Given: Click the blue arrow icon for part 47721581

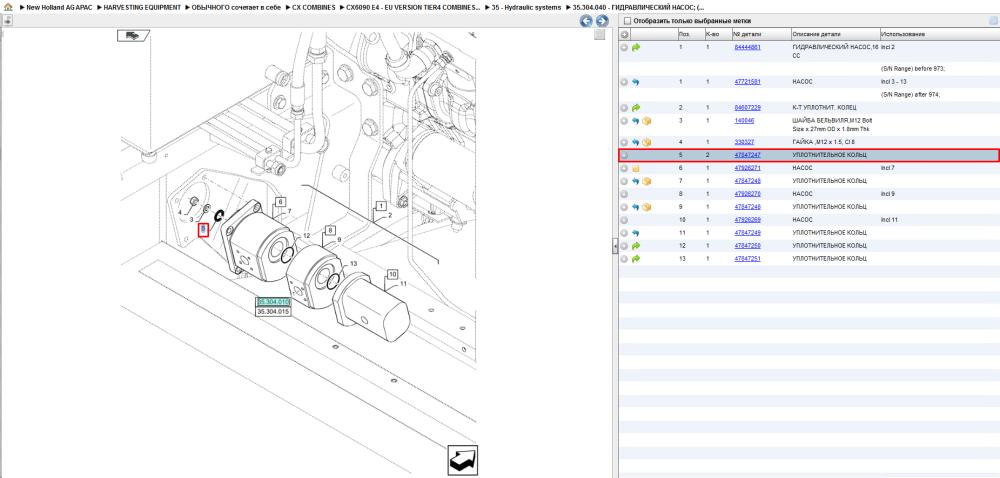Looking at the screenshot, I should click(636, 82).
